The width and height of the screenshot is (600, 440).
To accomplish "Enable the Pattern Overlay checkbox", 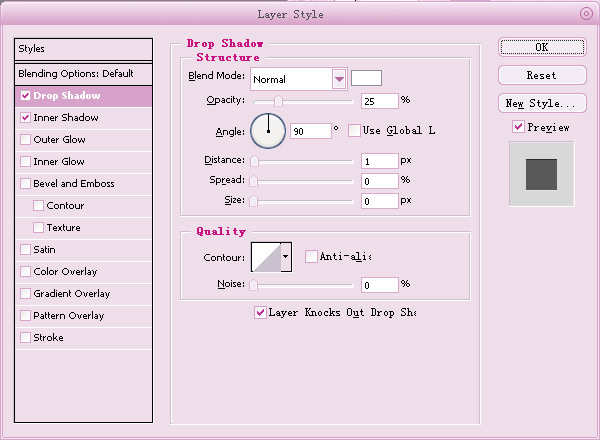I will [25, 315].
